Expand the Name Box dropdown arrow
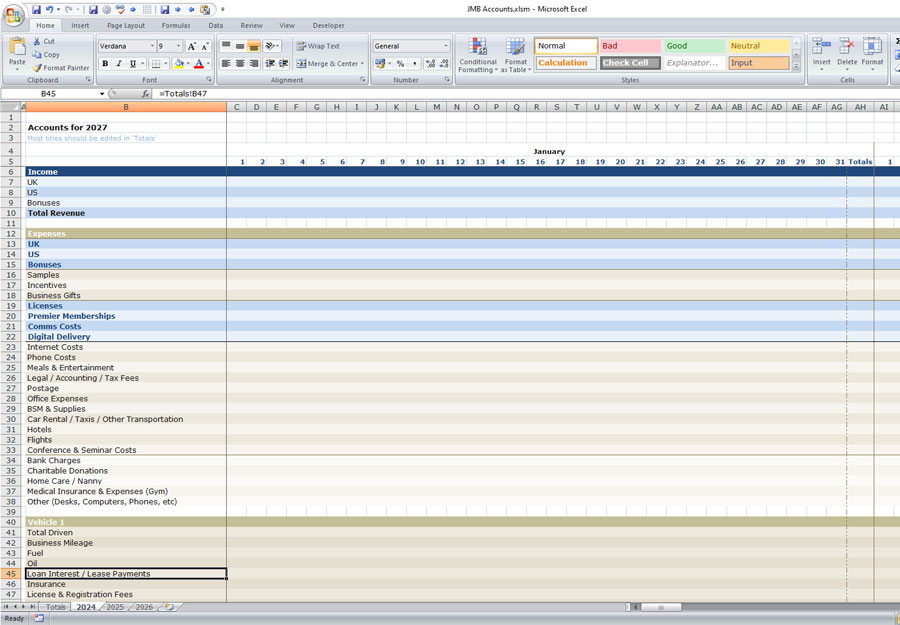 [x=102, y=94]
